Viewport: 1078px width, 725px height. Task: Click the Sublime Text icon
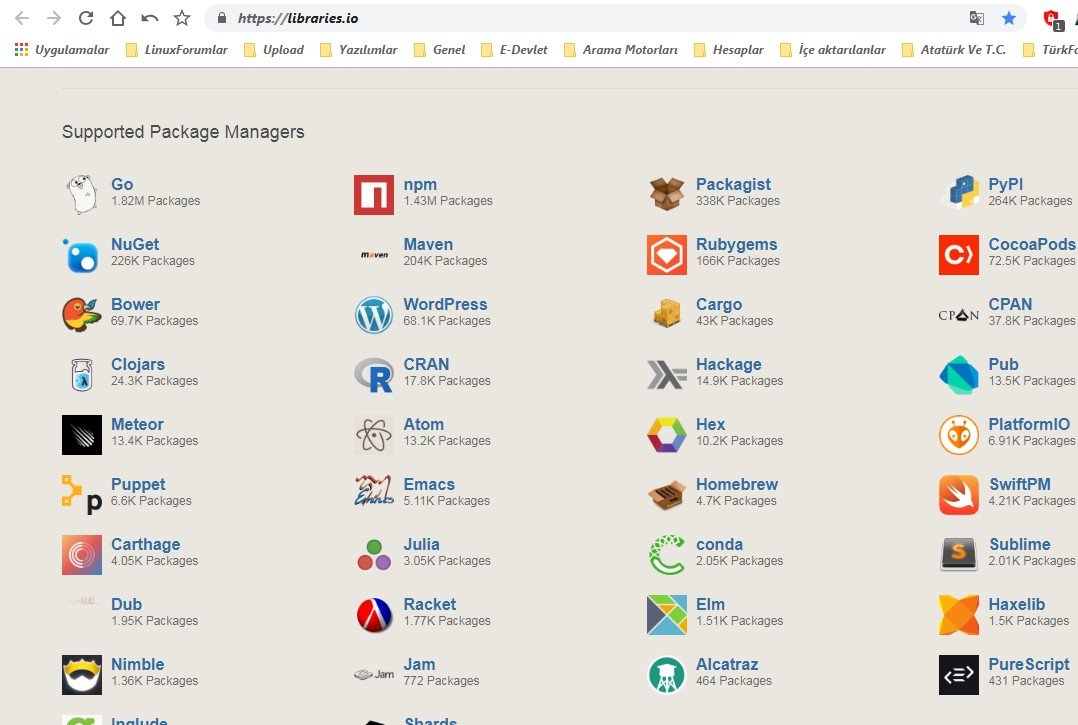[959, 555]
